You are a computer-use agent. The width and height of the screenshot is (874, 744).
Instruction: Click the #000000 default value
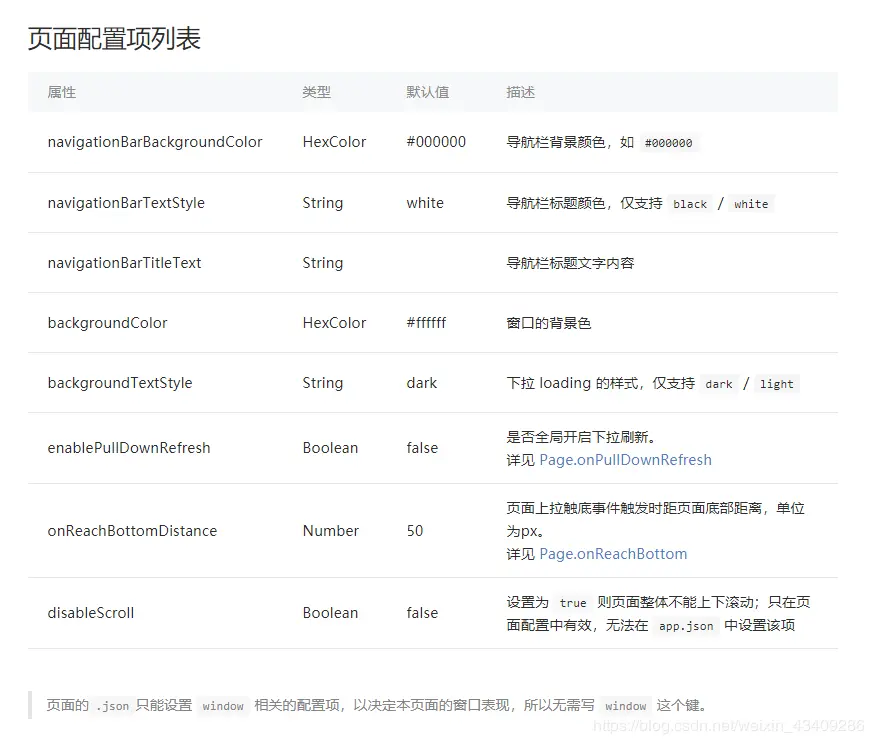pos(436,142)
